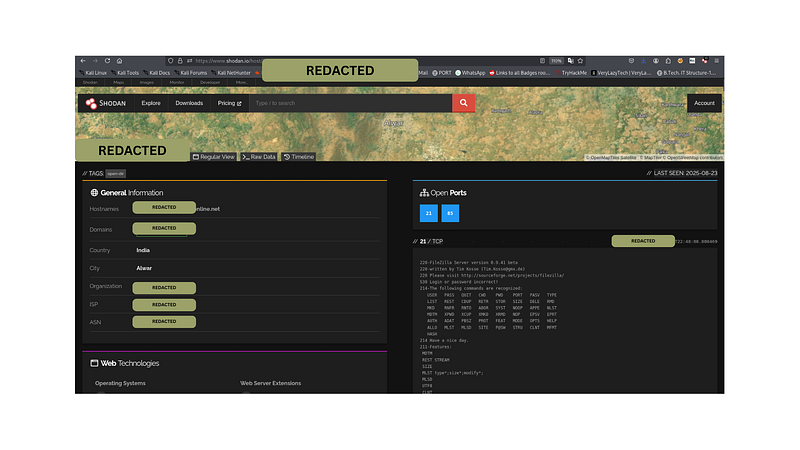Click the padlock site security icon
800x450 pixels.
[180, 61]
